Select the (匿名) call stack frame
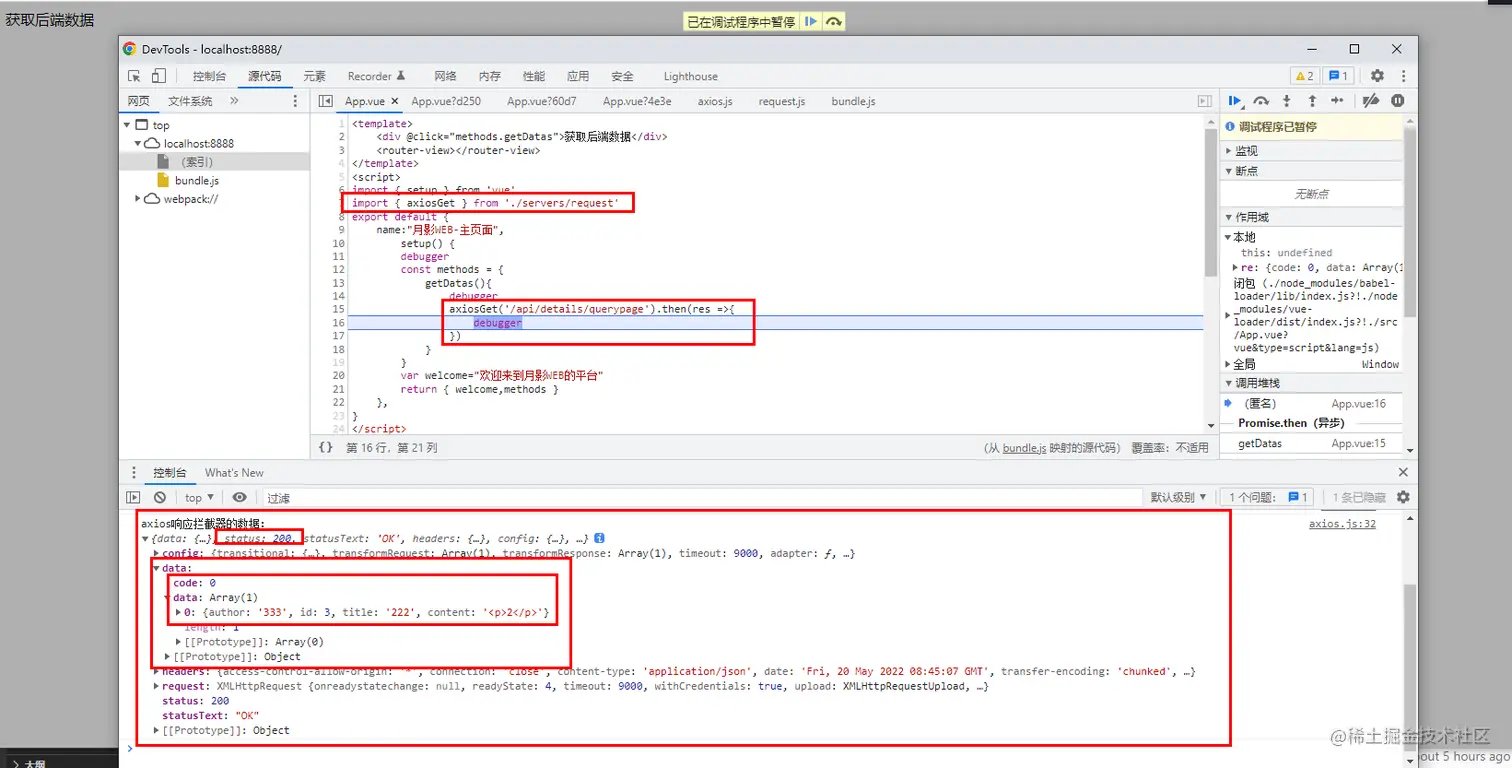1512x768 pixels. (x=1312, y=403)
